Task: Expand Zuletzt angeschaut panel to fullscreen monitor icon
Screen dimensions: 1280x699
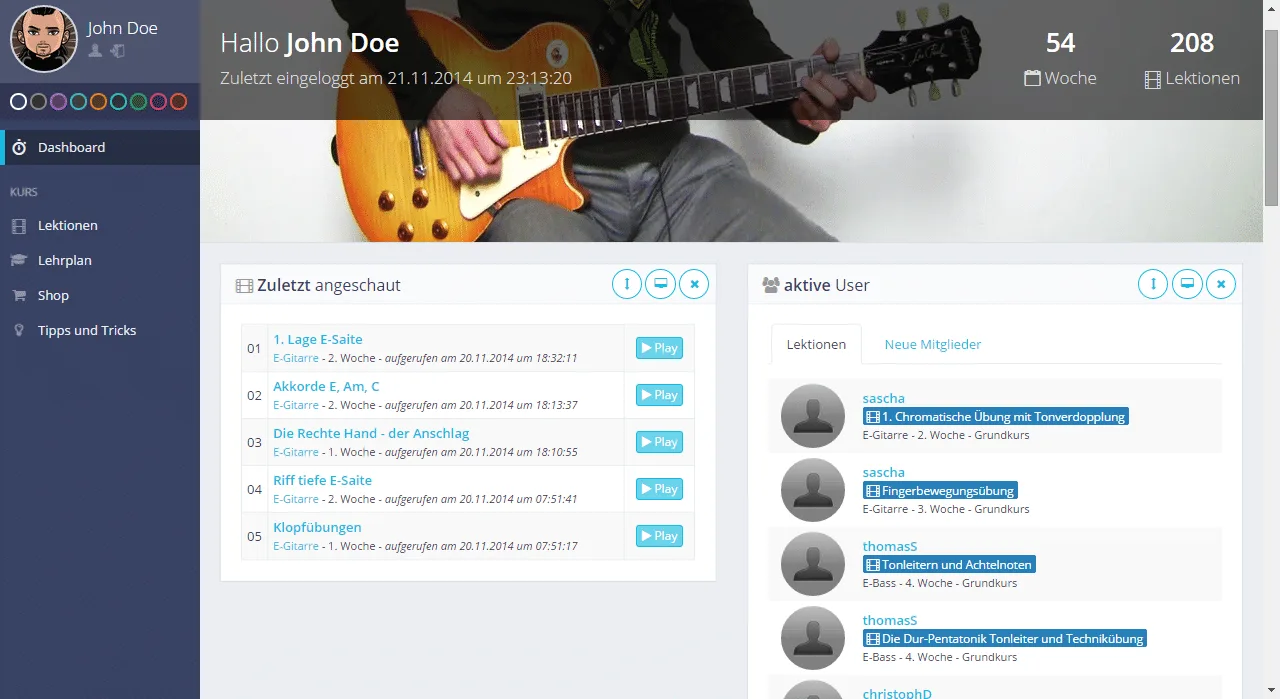Action: pos(660,284)
